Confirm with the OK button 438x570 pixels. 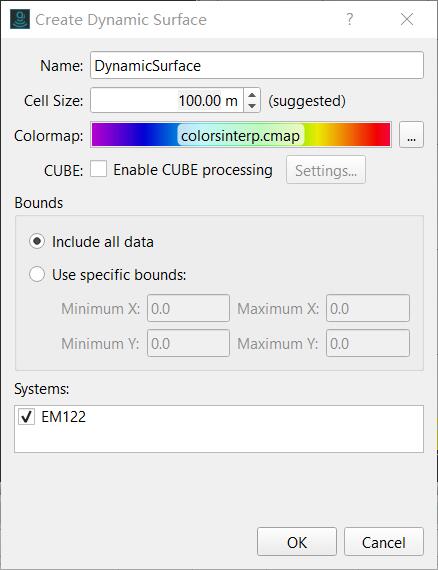[297, 542]
